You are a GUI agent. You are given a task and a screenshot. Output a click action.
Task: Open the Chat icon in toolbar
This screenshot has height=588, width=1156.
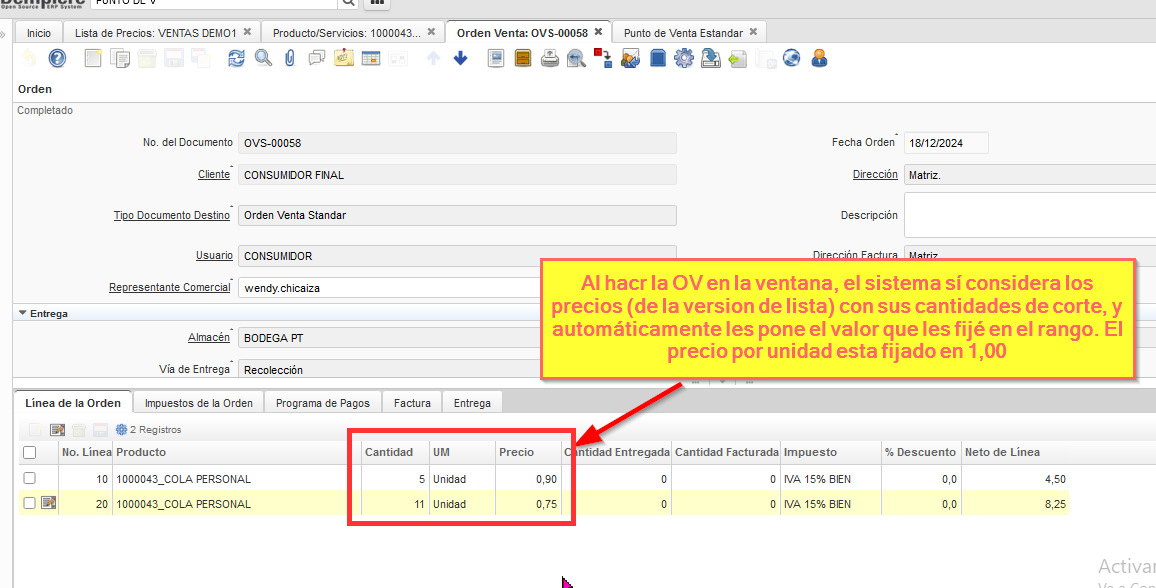click(x=317, y=59)
